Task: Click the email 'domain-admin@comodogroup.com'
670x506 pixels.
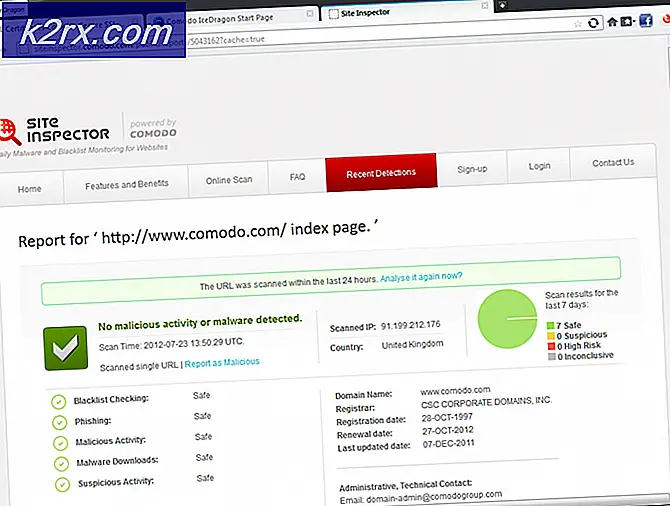Action: click(x=434, y=497)
